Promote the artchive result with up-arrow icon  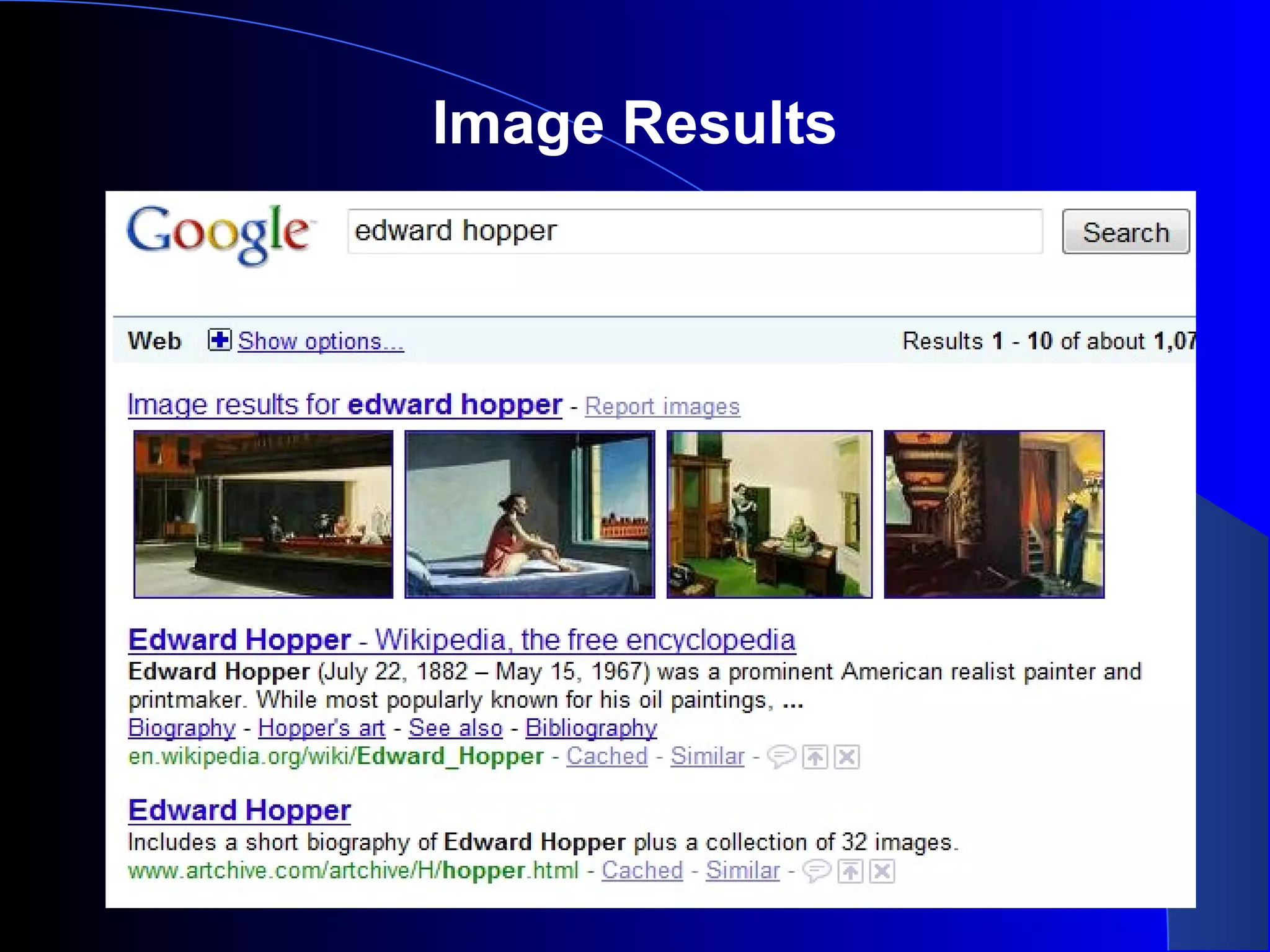click(x=851, y=871)
